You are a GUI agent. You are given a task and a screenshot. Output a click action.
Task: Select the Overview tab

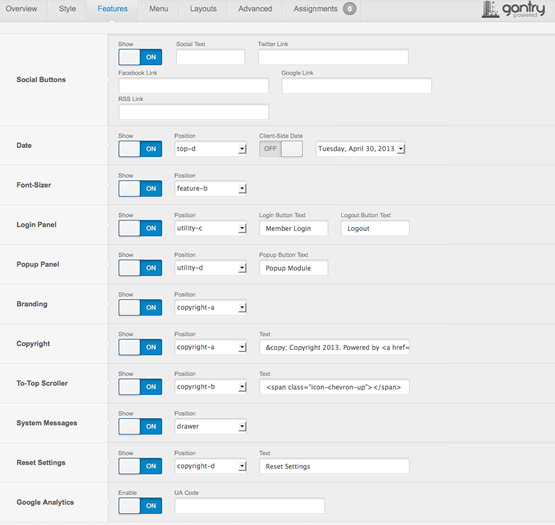[x=21, y=9]
